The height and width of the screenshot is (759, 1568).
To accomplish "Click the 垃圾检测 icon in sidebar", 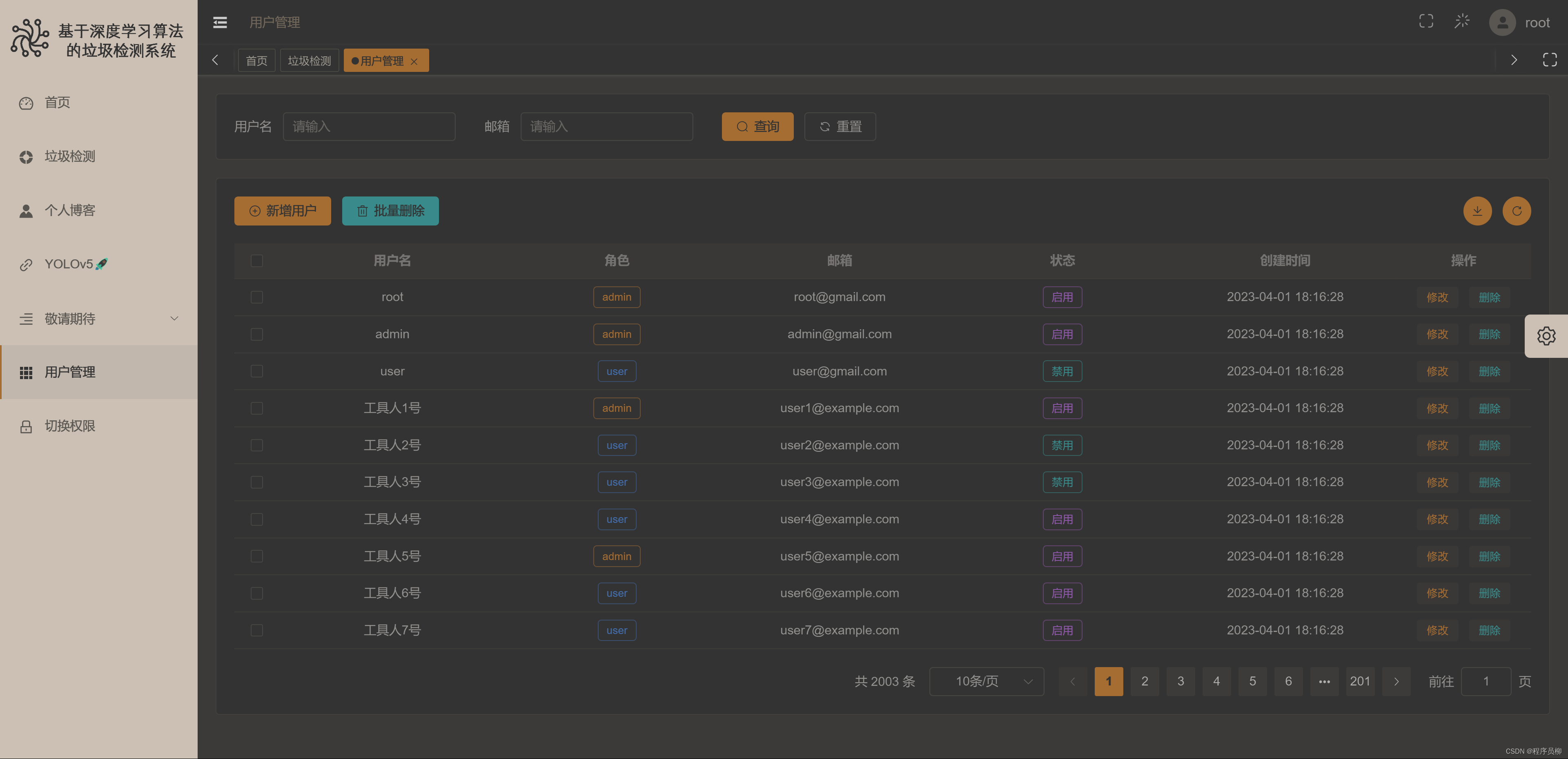I will click(x=26, y=157).
